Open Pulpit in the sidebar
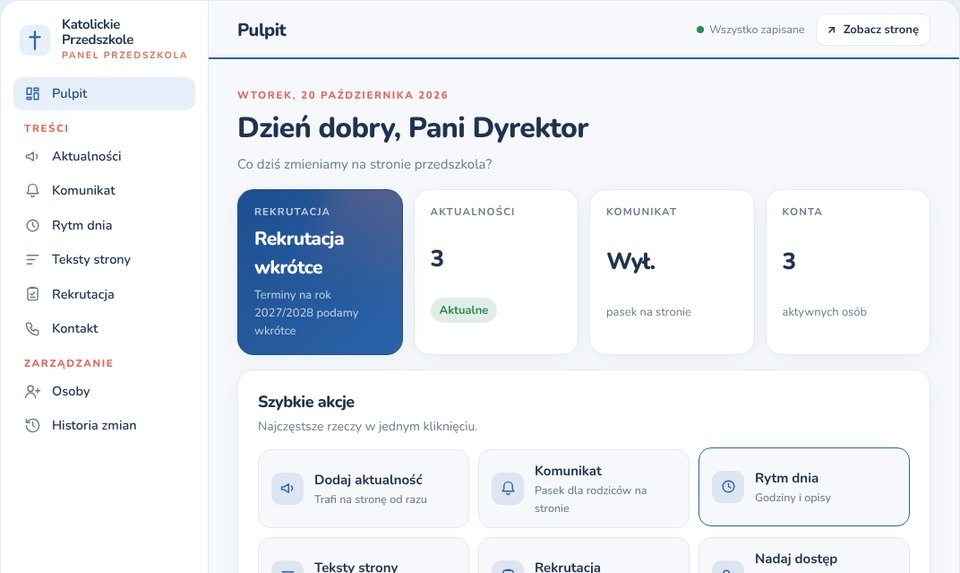The width and height of the screenshot is (960, 573). [x=104, y=94]
